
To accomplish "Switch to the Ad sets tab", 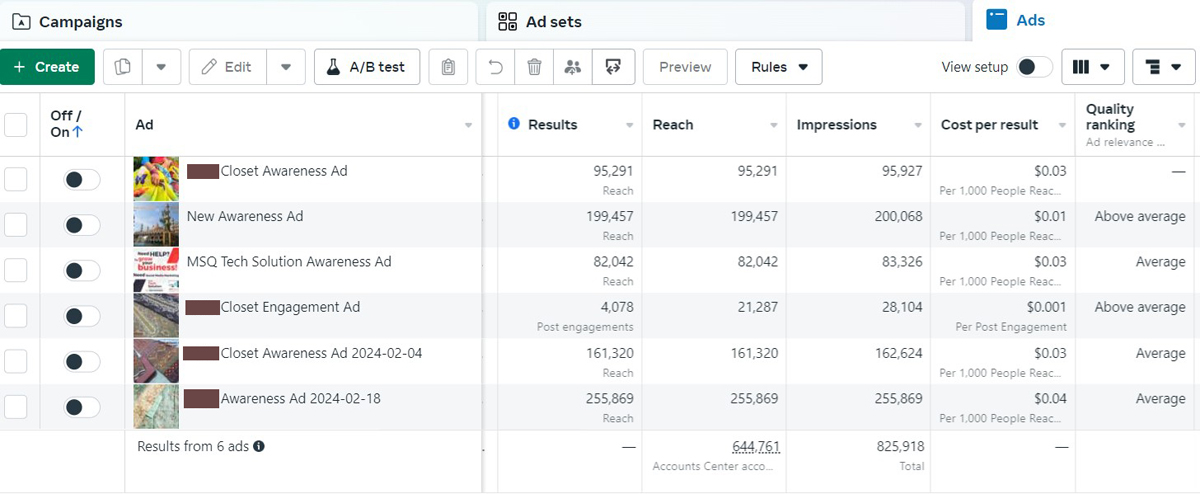I will 540,21.
